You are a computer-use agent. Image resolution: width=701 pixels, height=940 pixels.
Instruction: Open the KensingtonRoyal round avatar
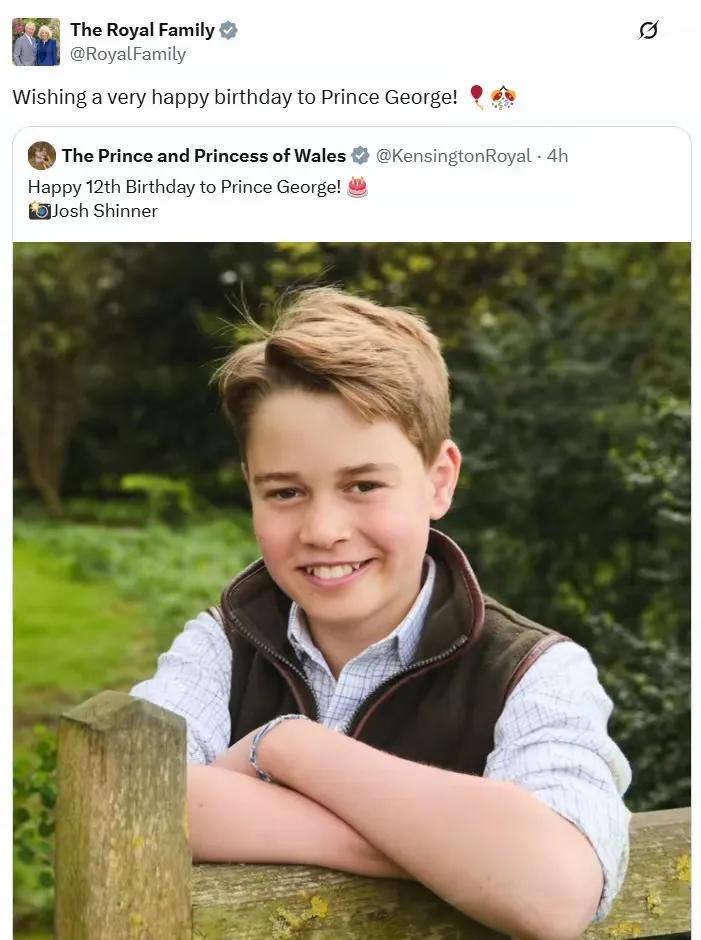tap(41, 156)
